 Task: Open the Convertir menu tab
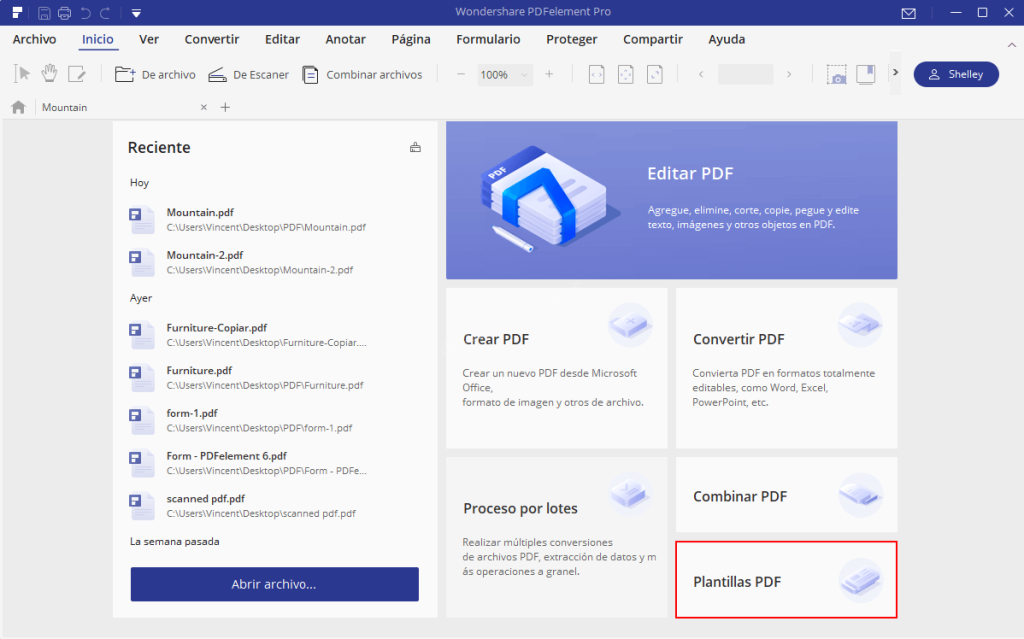pyautogui.click(x=211, y=39)
